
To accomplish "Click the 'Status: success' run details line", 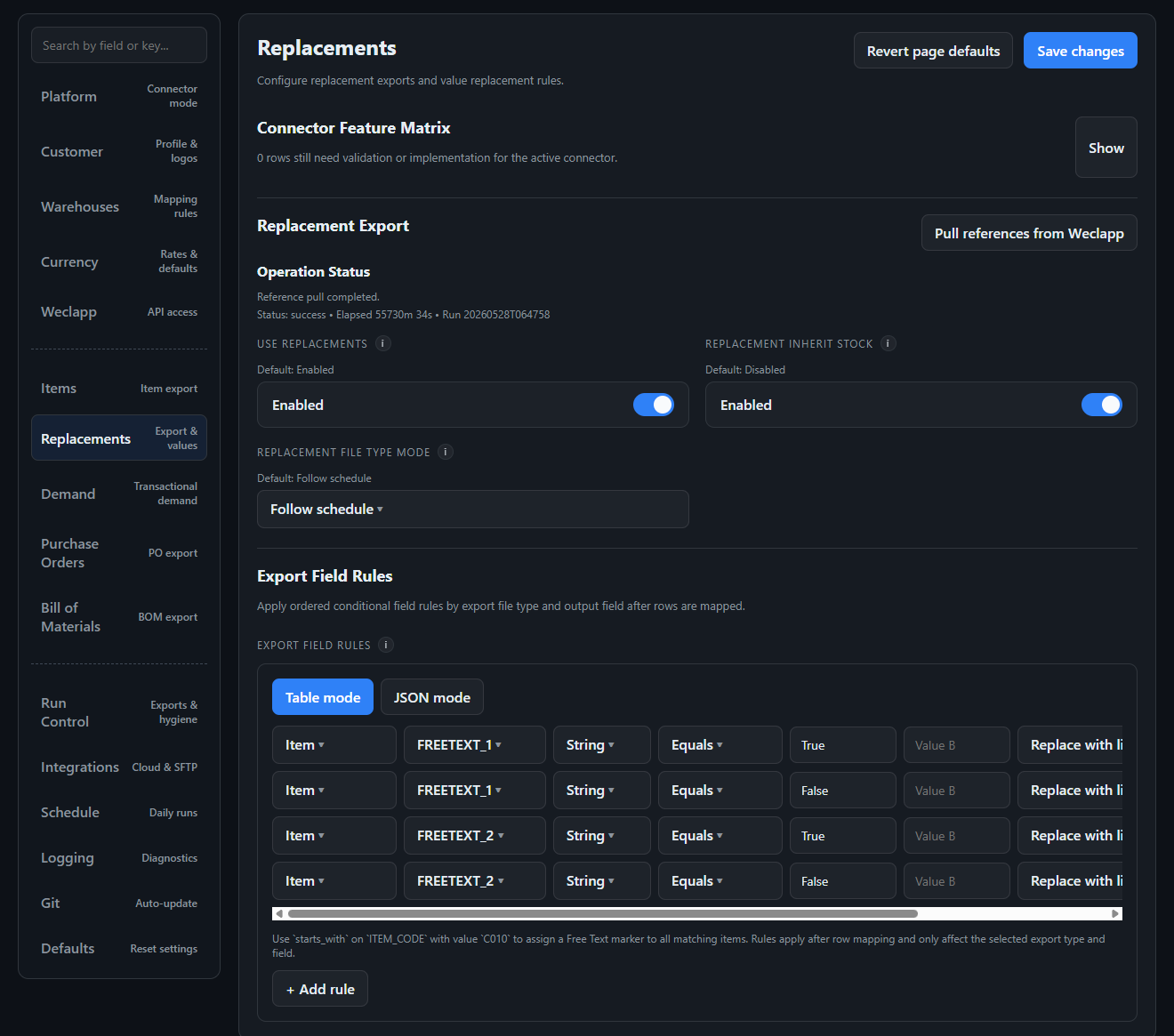I will 404,315.
